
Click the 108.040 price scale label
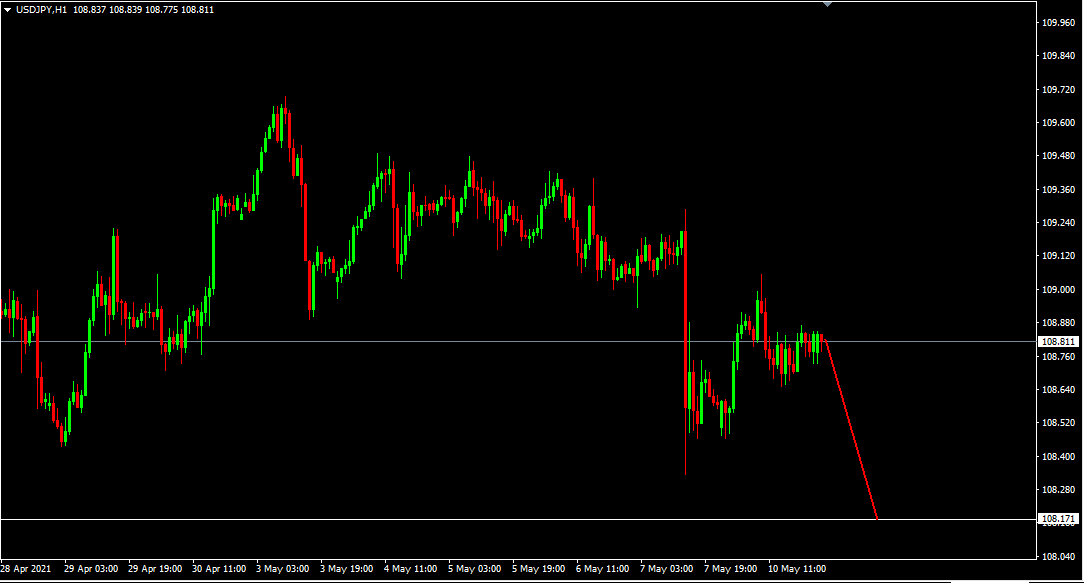click(1058, 557)
